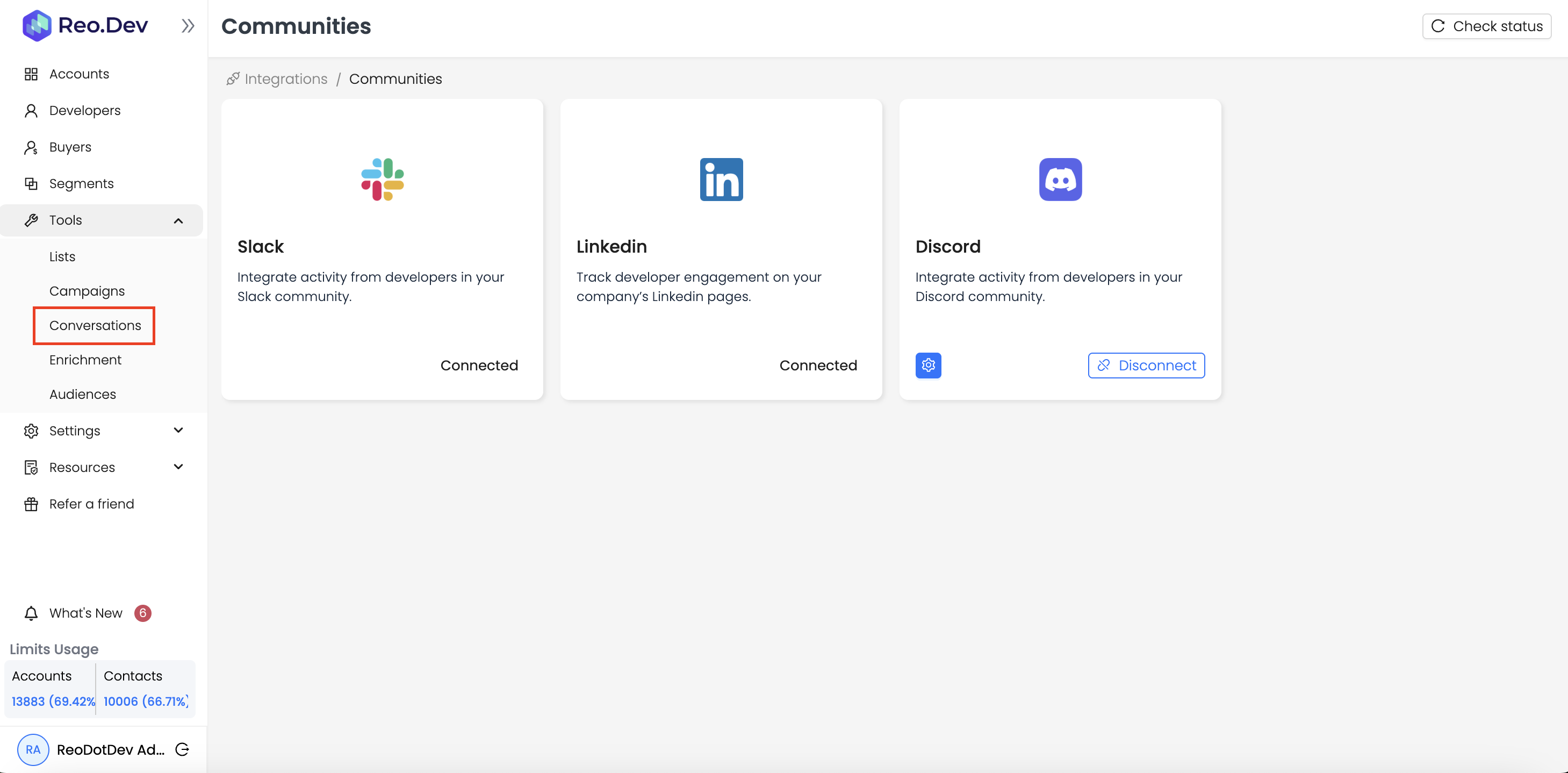Viewport: 1568px width, 773px height.
Task: Click the What's New bell icon
Action: [x=31, y=613]
